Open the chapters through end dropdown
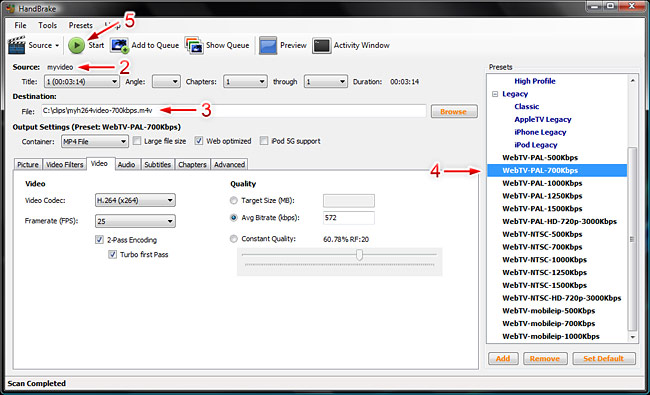650x395 pixels. click(x=325, y=81)
